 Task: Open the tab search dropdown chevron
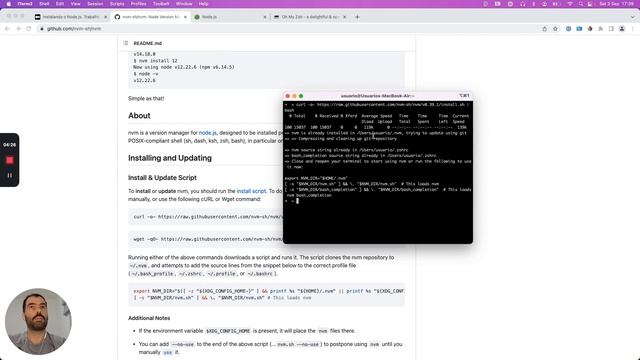(632, 17)
